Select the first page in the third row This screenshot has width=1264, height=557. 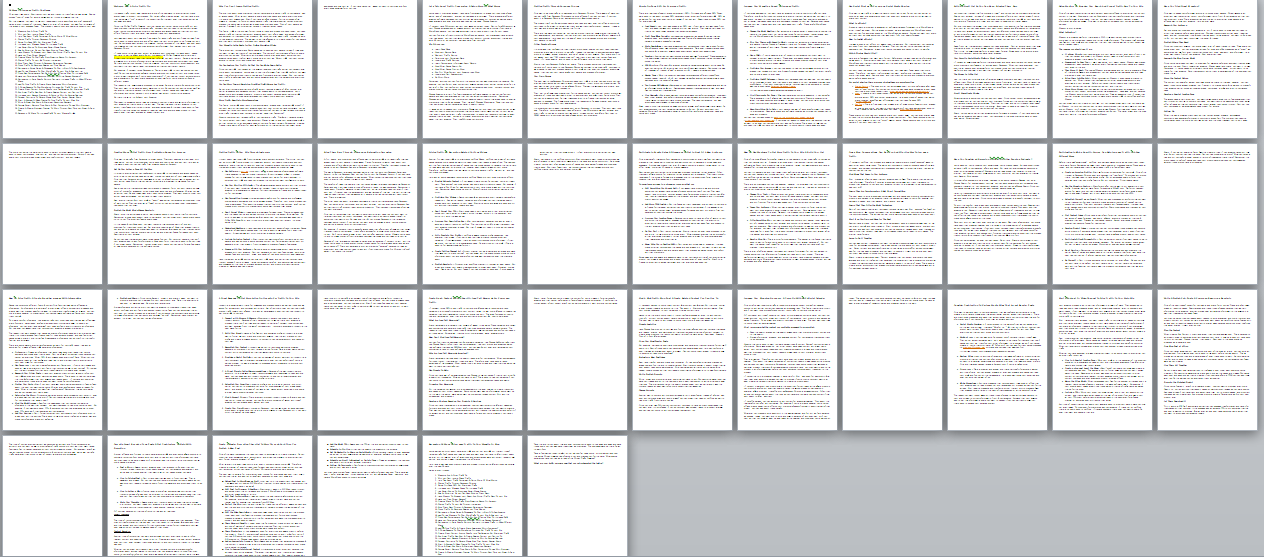[52, 360]
